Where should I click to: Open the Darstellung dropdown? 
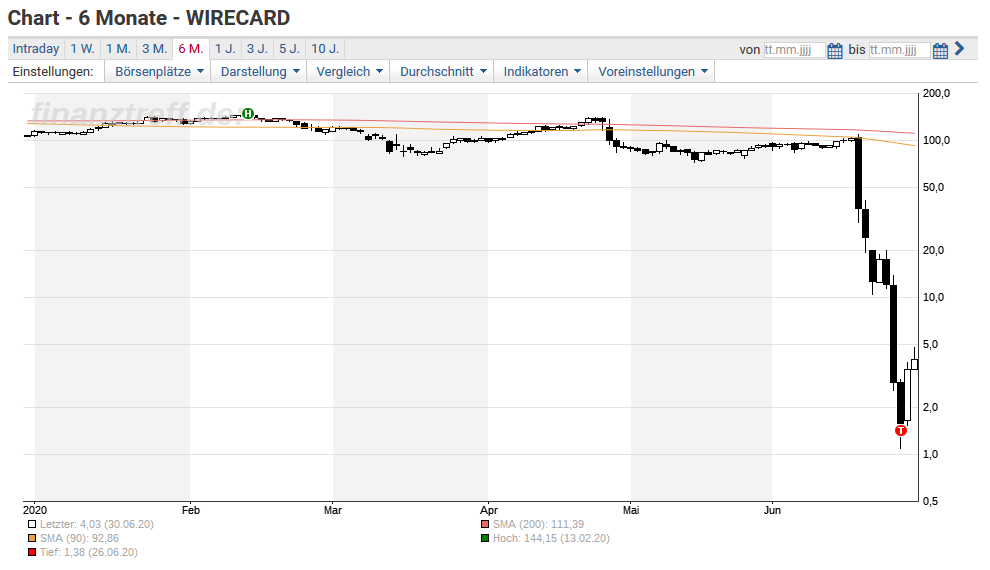click(259, 71)
